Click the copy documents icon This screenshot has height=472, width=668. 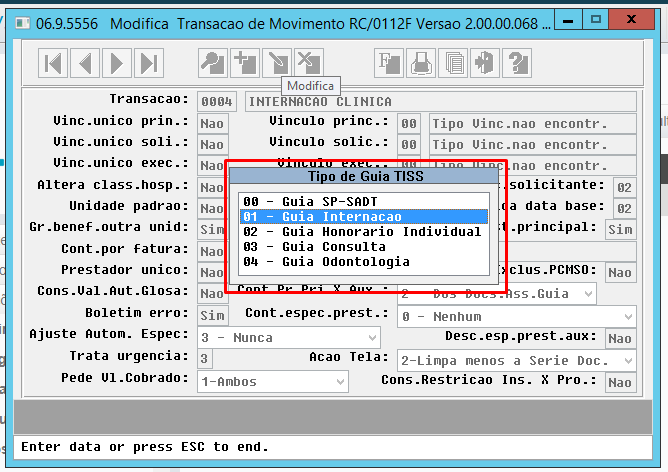(453, 63)
